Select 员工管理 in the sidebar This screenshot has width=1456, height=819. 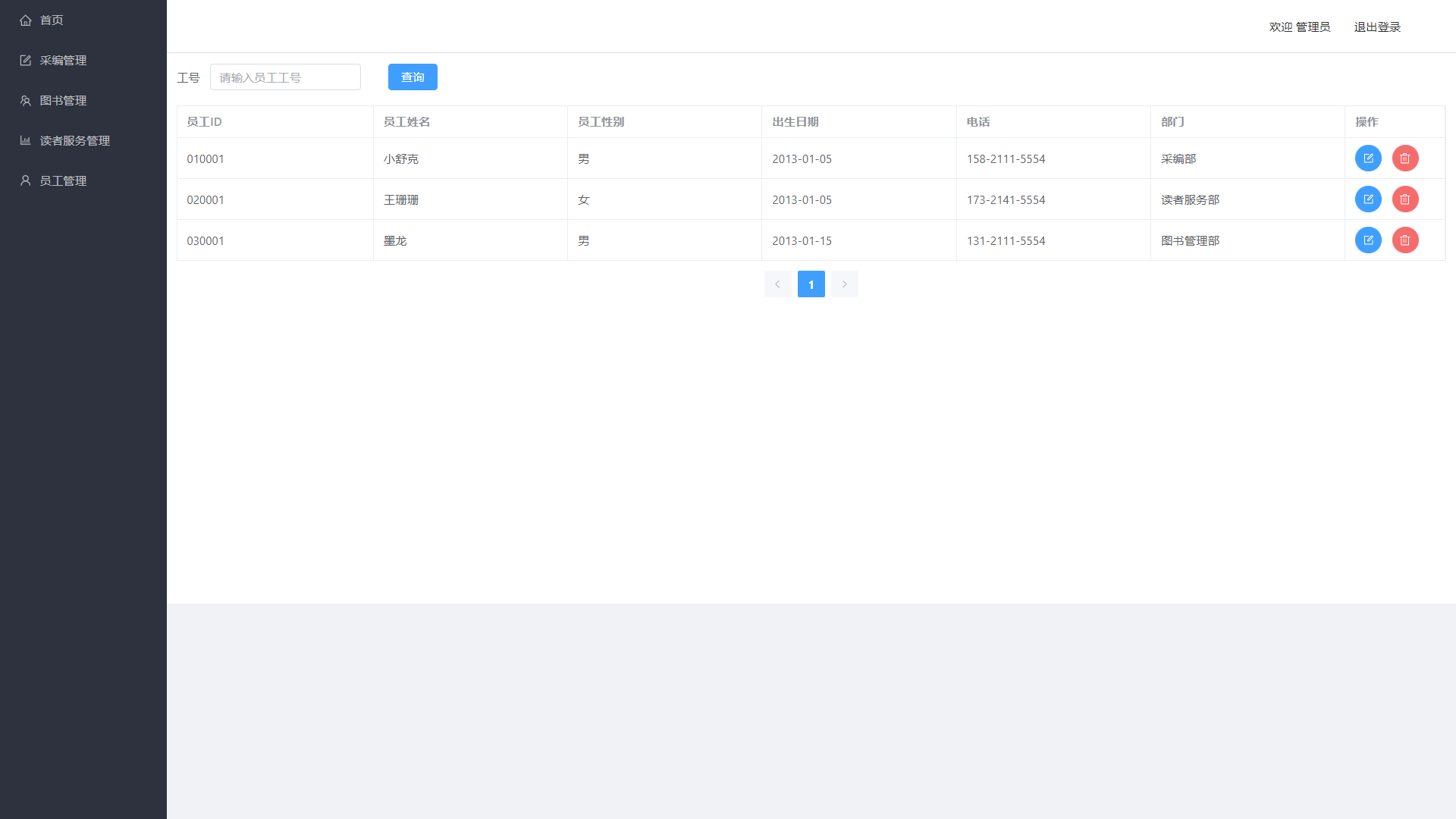63,181
